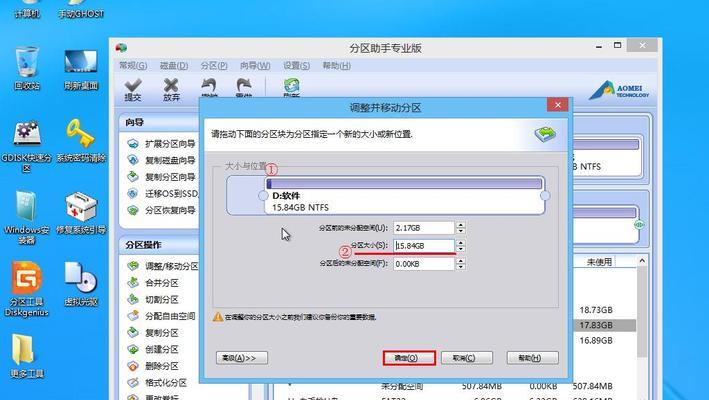Increase 分区后的未分配空间 with up arrow
709x400 pixels.
(x=461, y=260)
